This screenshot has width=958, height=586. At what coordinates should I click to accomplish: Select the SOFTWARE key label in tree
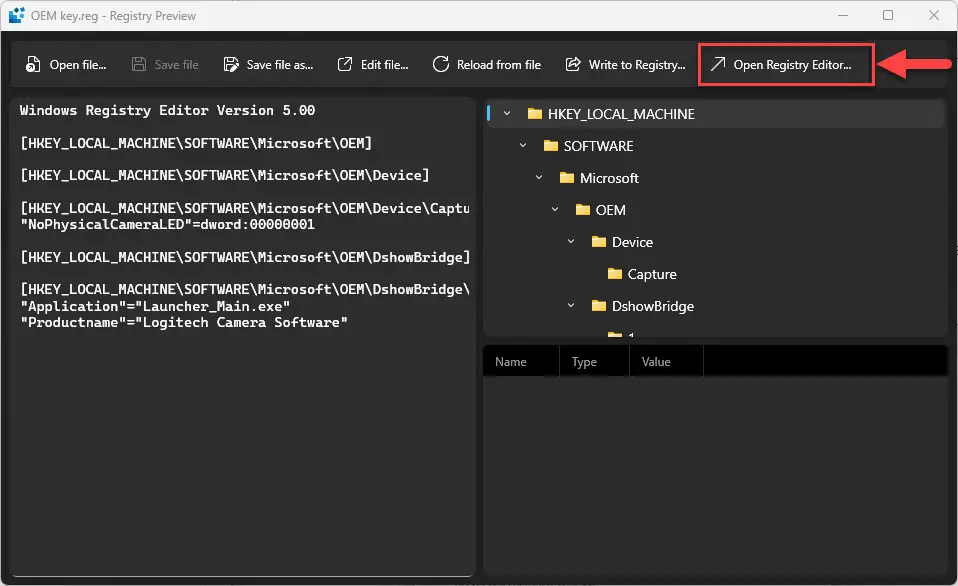[x=598, y=146]
